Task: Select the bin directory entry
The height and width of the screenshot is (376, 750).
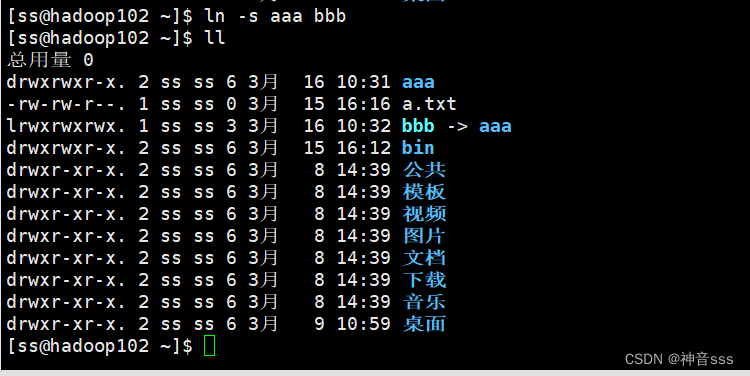Action: (x=419, y=148)
